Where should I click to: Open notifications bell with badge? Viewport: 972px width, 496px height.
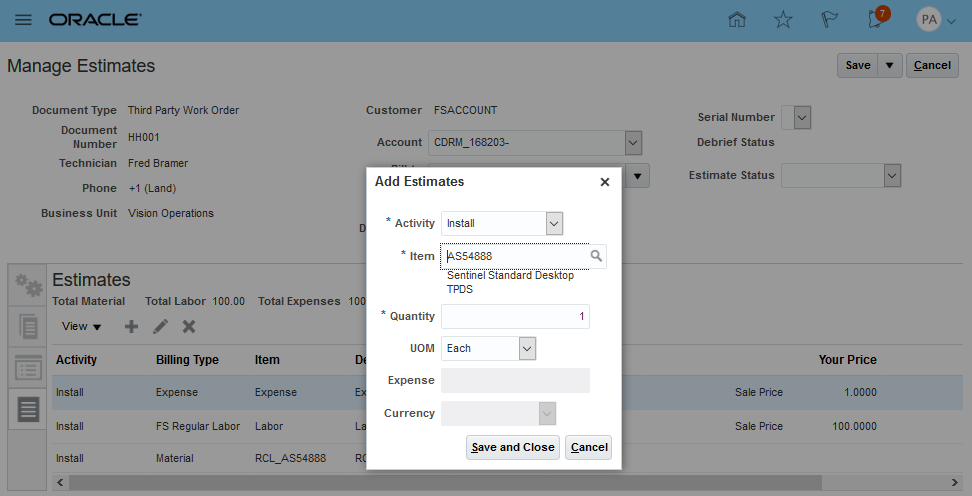(877, 19)
